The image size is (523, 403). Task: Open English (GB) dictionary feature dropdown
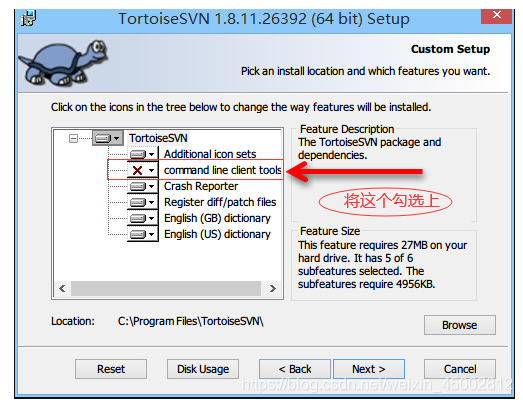pos(142,218)
